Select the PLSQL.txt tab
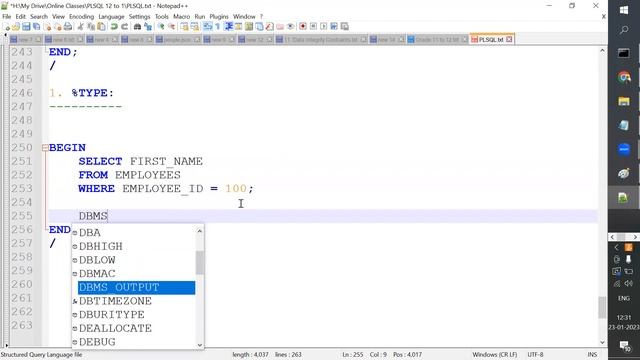The image size is (640, 360). pos(491,40)
